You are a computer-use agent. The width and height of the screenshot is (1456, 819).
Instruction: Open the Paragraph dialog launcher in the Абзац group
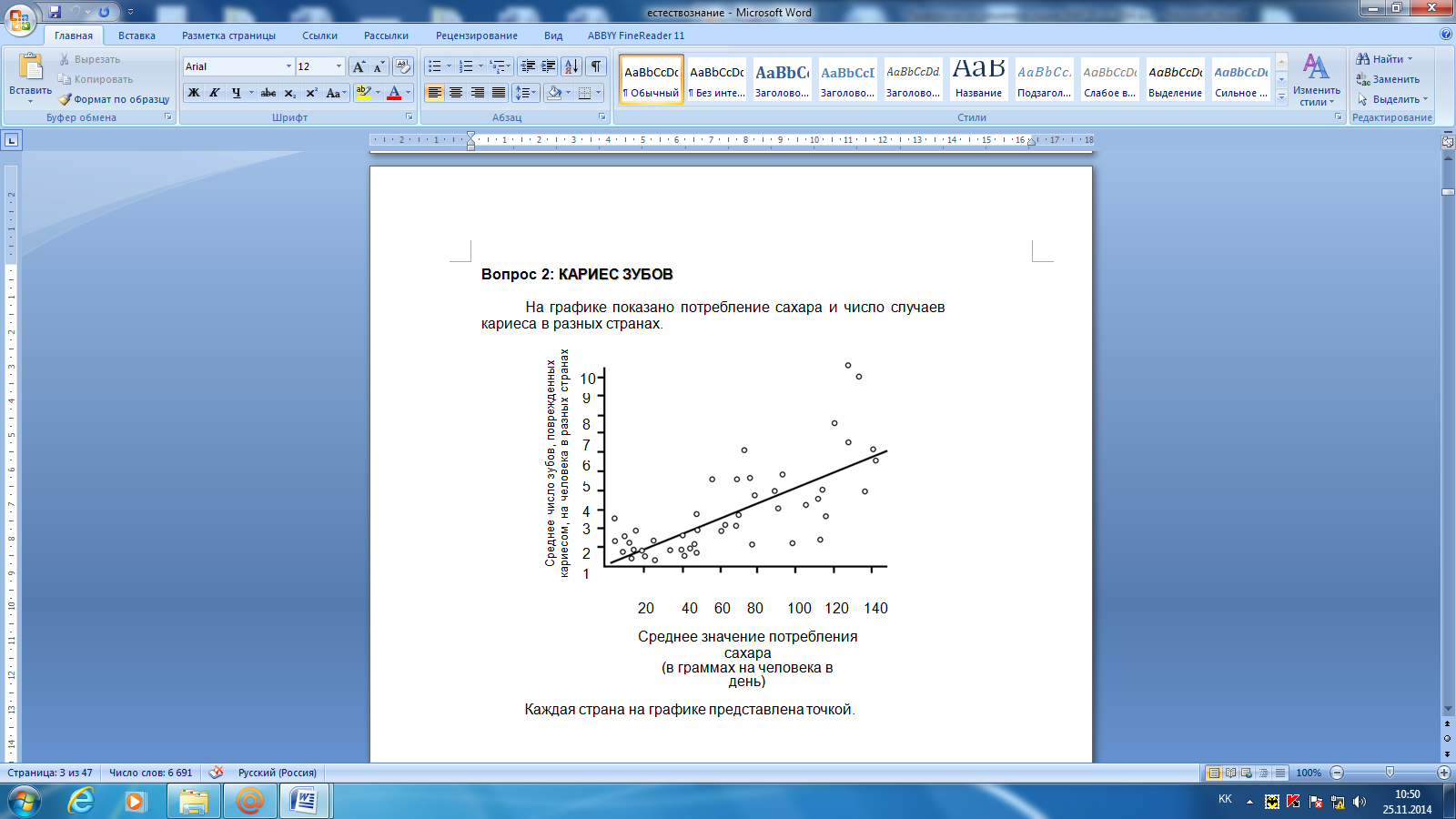tap(602, 117)
